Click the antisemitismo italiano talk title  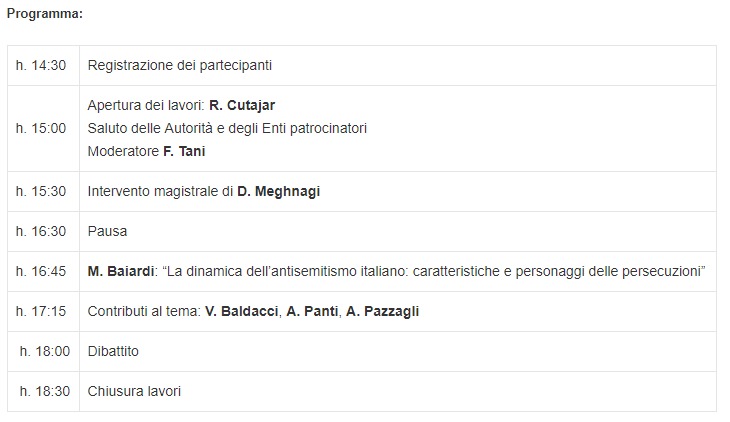coord(434,272)
